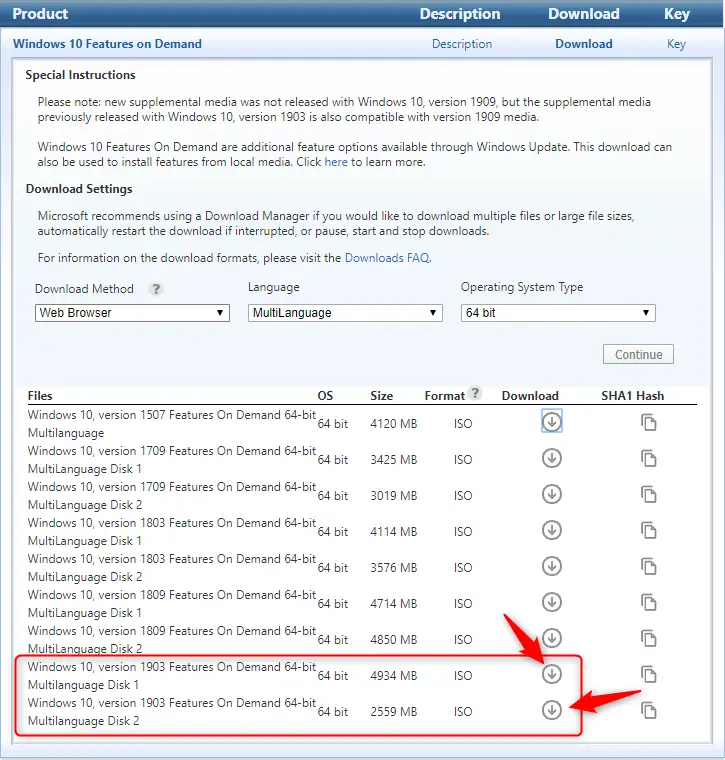Viewport: 725px width, 760px height.
Task: Download version 1709 MultiLanguage Disk 2 ISO
Action: 552,494
